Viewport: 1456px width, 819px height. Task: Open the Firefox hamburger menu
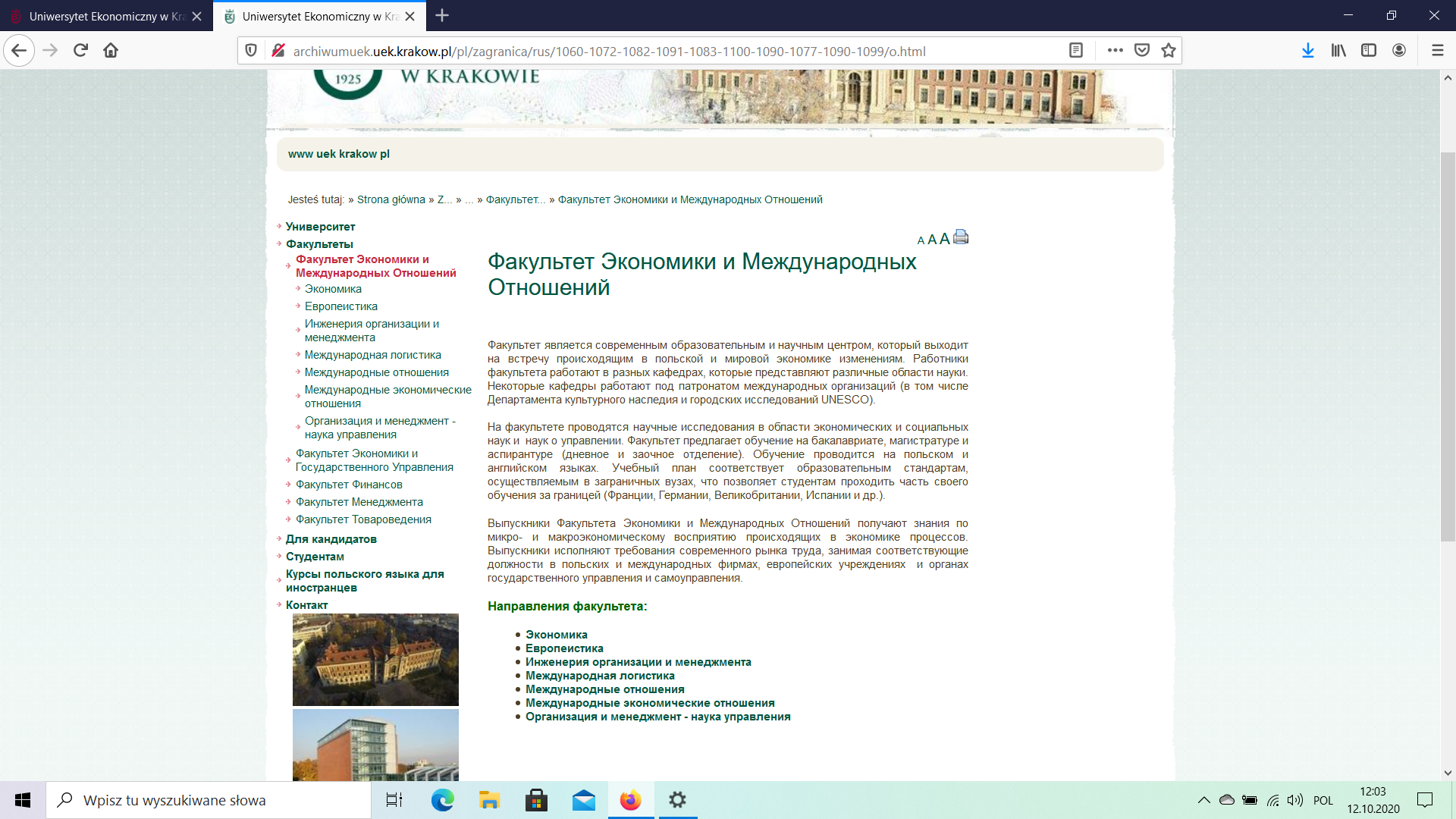point(1437,51)
